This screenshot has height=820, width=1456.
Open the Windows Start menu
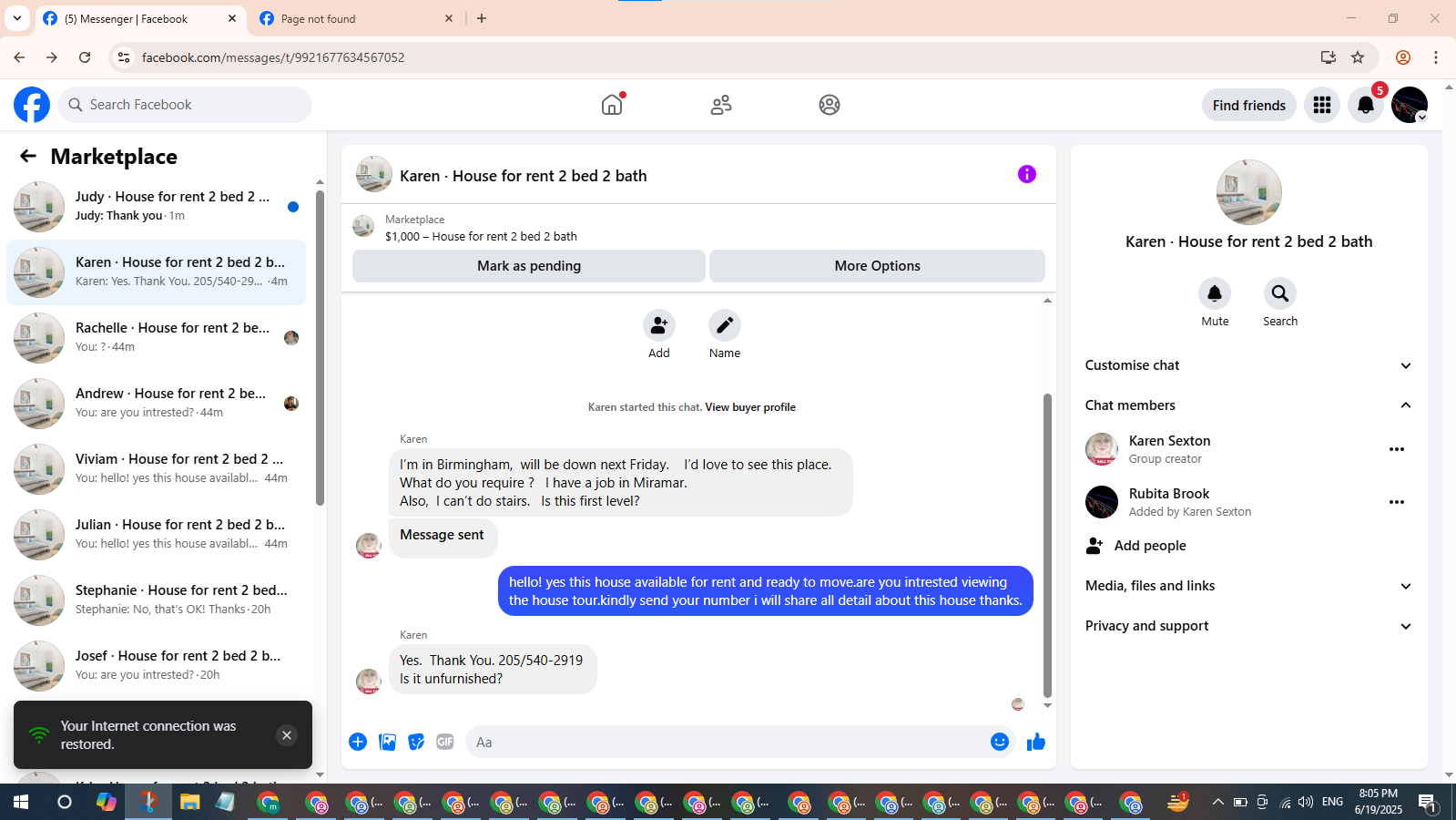pos(21,802)
